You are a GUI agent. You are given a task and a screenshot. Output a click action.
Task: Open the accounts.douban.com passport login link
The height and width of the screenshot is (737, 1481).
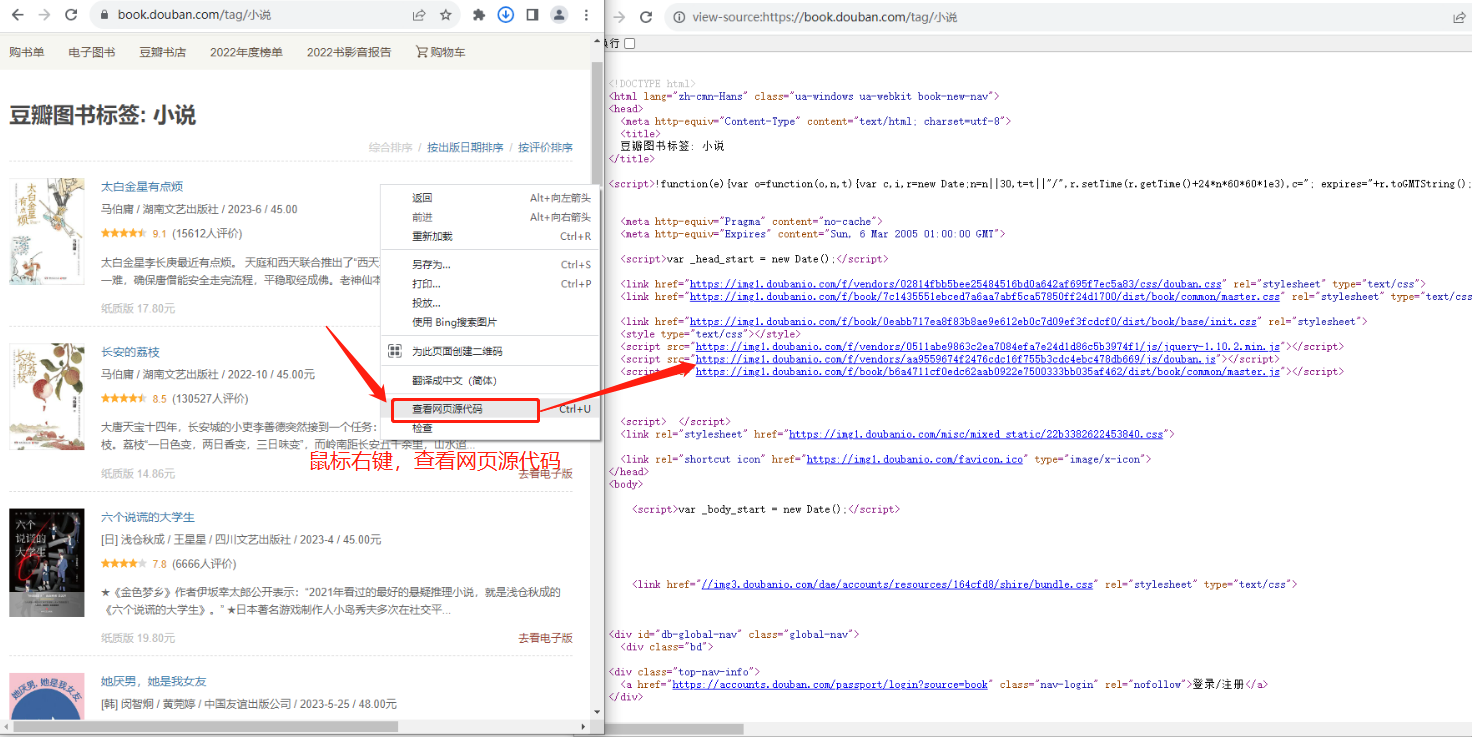(830, 685)
